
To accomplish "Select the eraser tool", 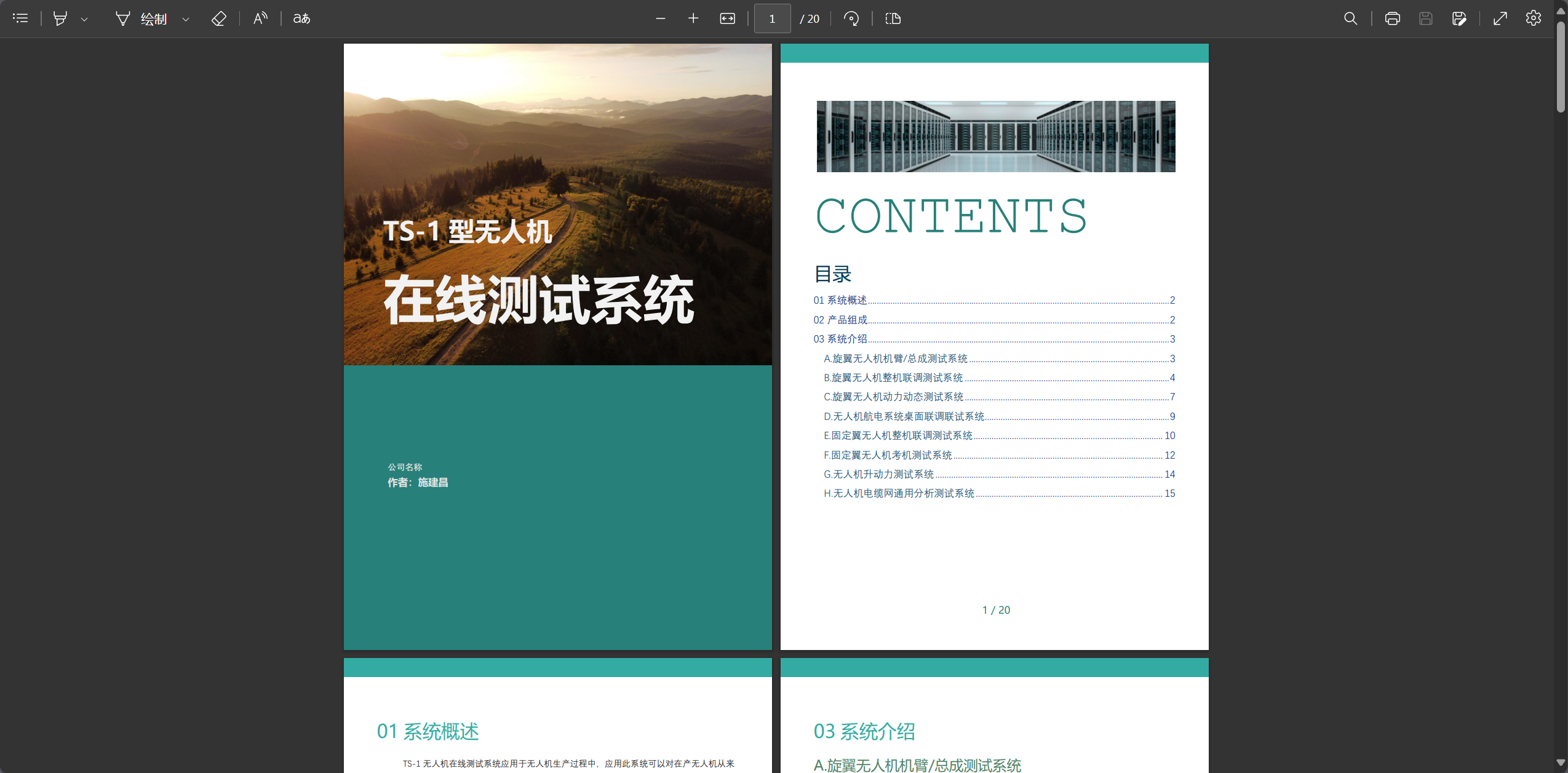I will pyautogui.click(x=218, y=18).
